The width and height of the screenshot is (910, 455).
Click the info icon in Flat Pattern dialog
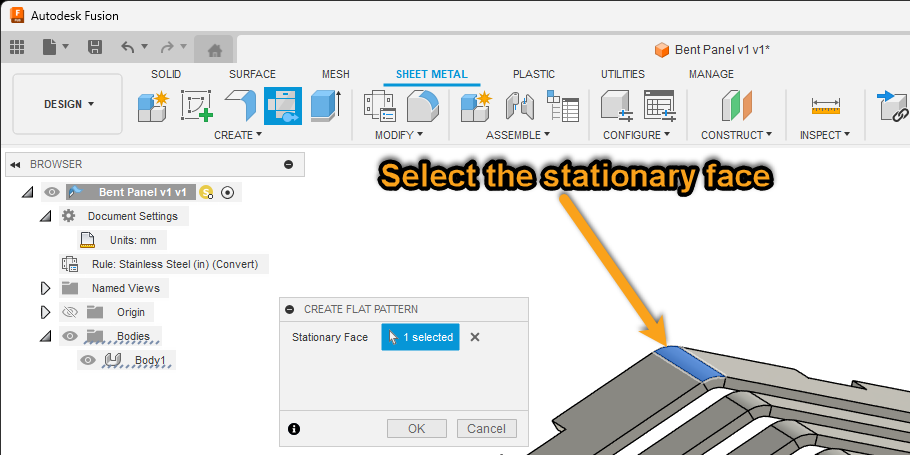pos(294,429)
